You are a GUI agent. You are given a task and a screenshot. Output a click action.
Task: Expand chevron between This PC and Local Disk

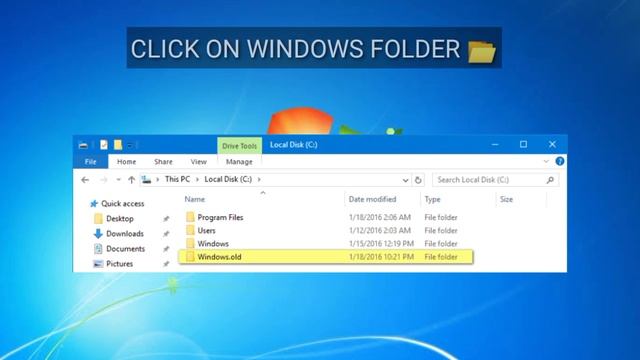[197, 179]
